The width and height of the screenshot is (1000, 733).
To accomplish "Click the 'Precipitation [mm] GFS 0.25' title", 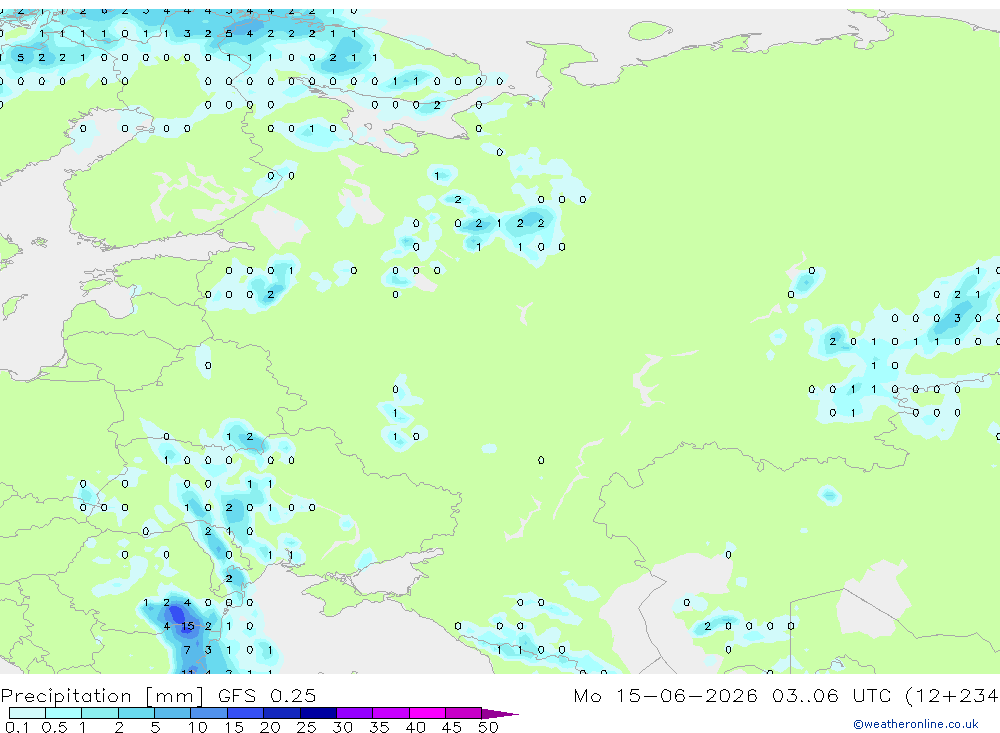I will pyautogui.click(x=158, y=696).
